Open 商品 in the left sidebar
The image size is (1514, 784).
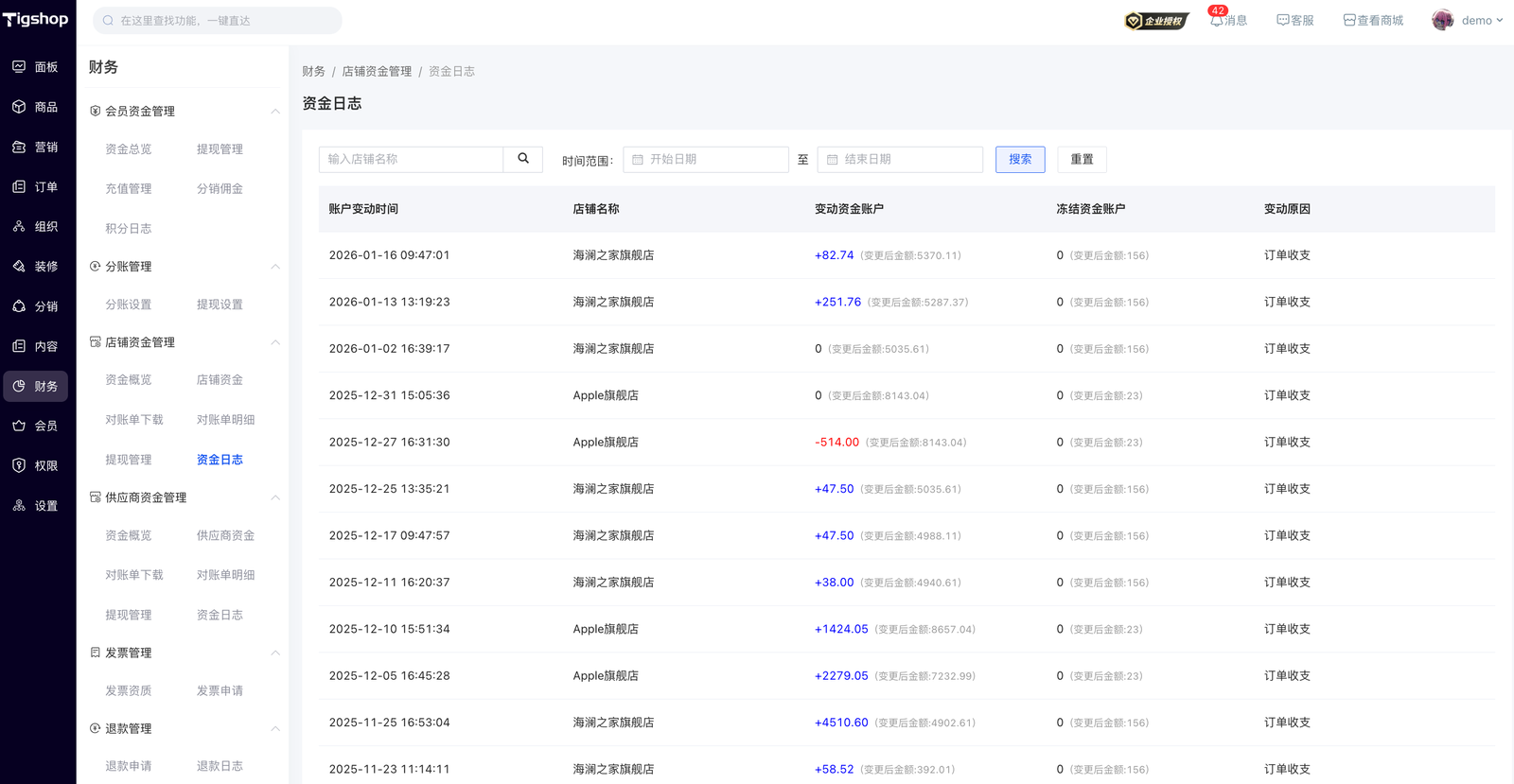coord(35,107)
